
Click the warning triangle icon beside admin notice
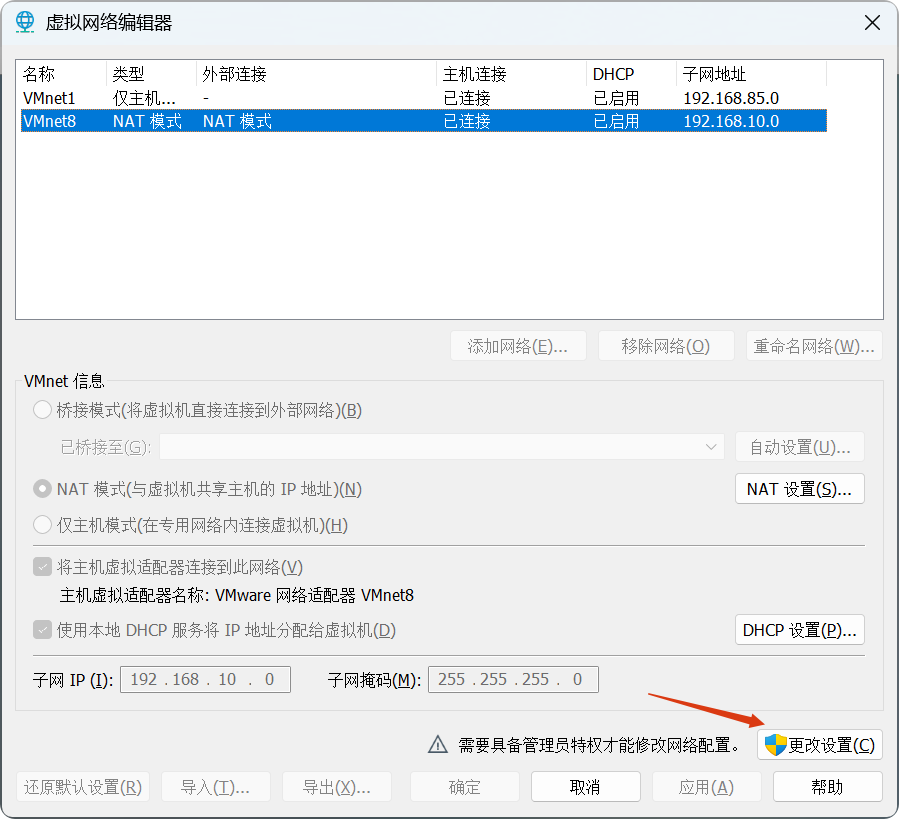(x=438, y=744)
